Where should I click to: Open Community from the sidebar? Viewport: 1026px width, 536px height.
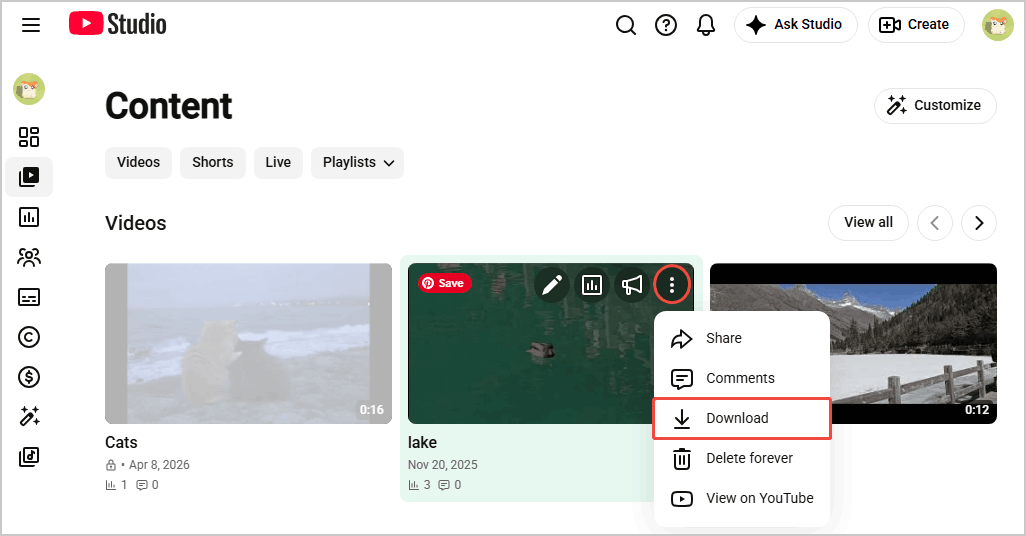click(x=29, y=257)
